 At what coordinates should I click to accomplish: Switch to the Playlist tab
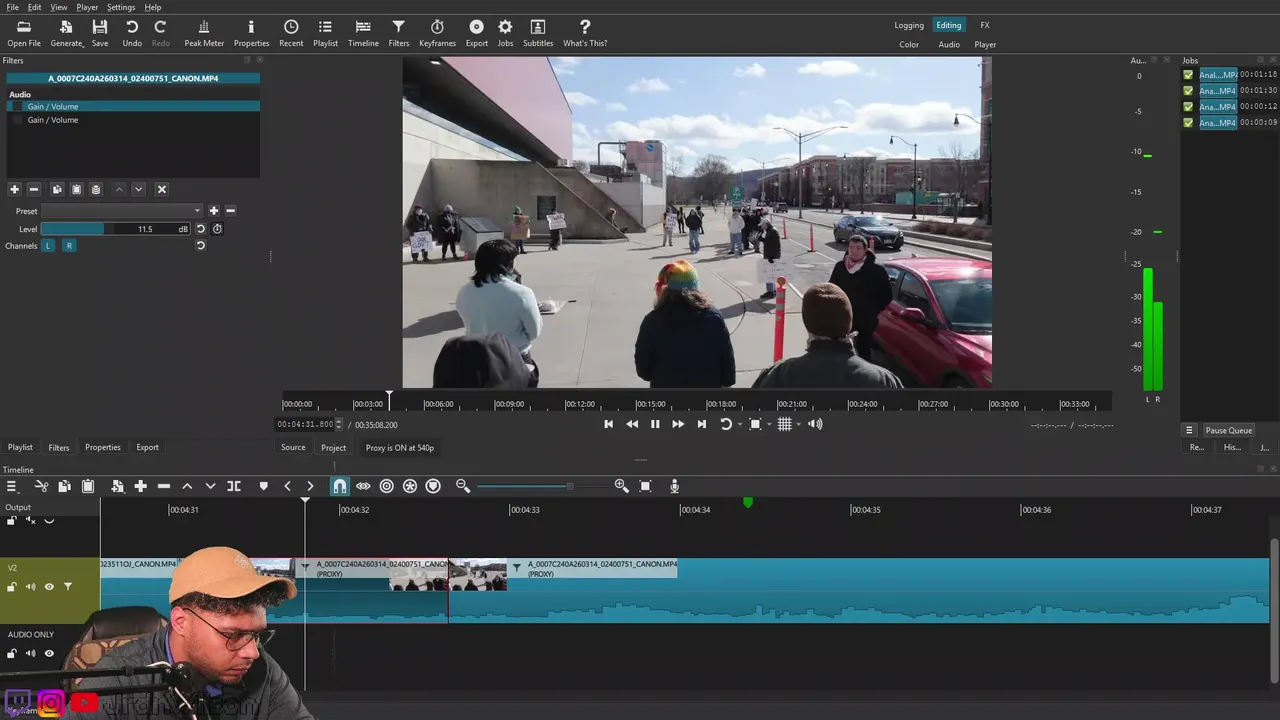pos(20,447)
